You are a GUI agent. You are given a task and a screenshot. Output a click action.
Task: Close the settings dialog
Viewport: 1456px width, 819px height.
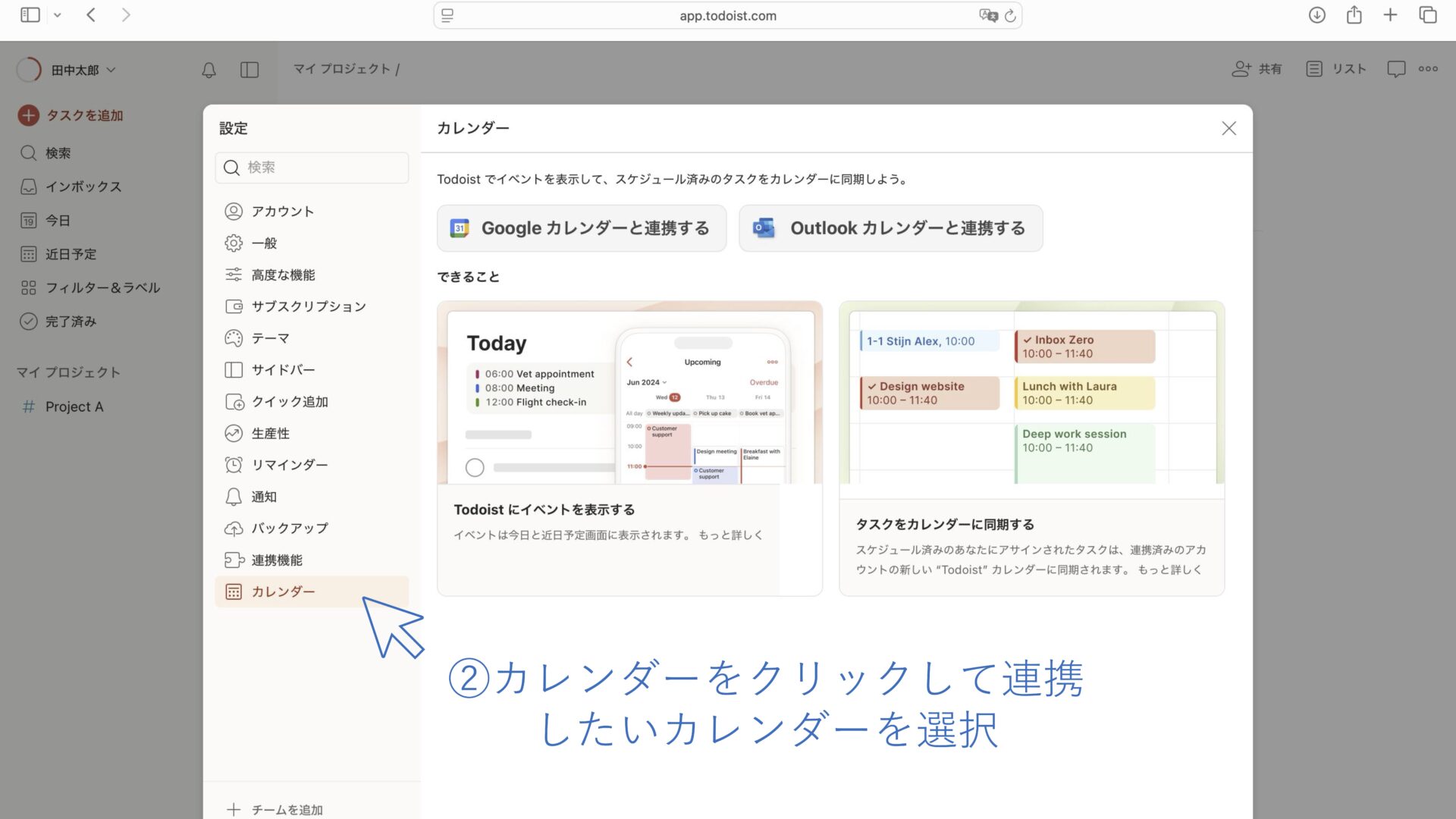tap(1228, 128)
